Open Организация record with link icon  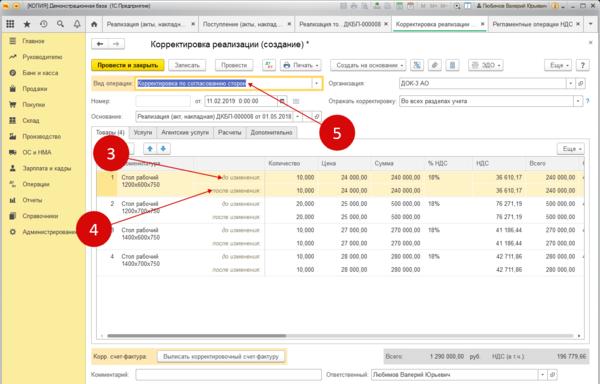[580, 83]
